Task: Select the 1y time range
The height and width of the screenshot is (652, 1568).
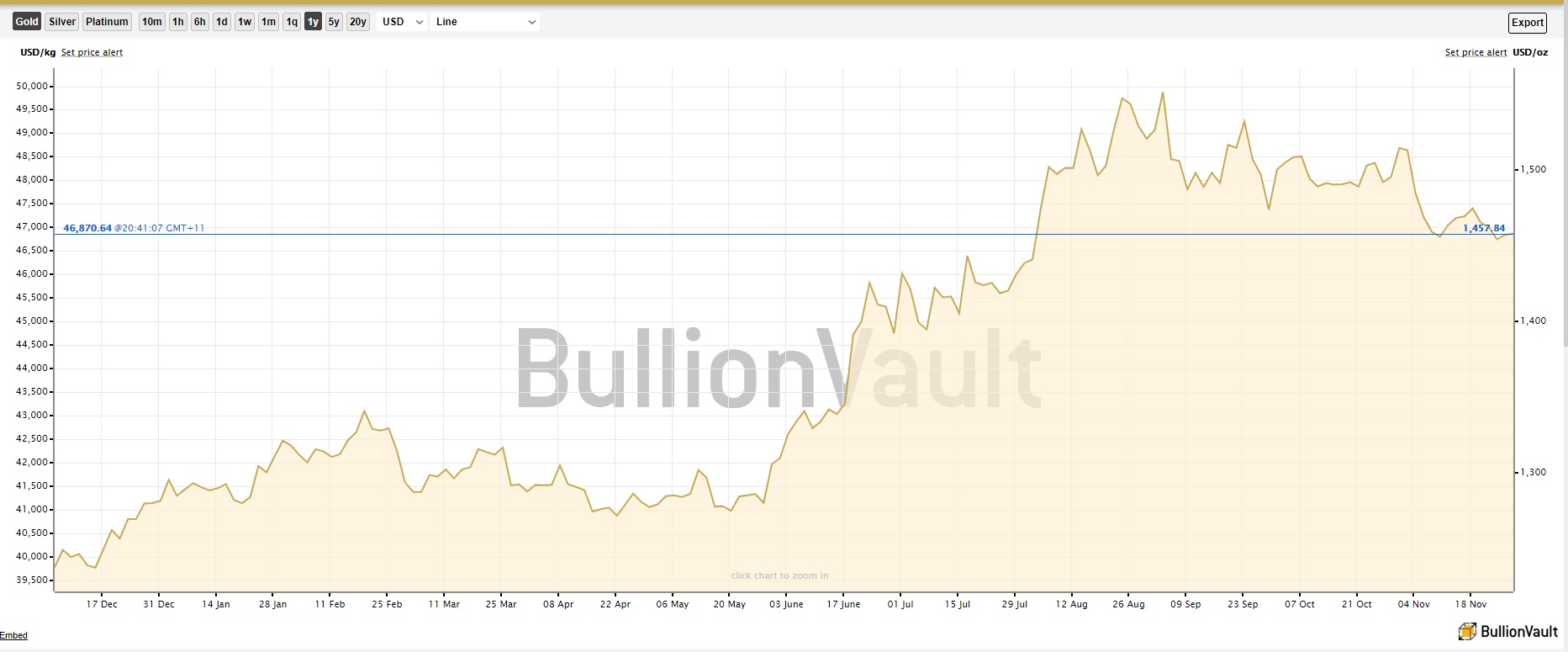Action: coord(313,22)
